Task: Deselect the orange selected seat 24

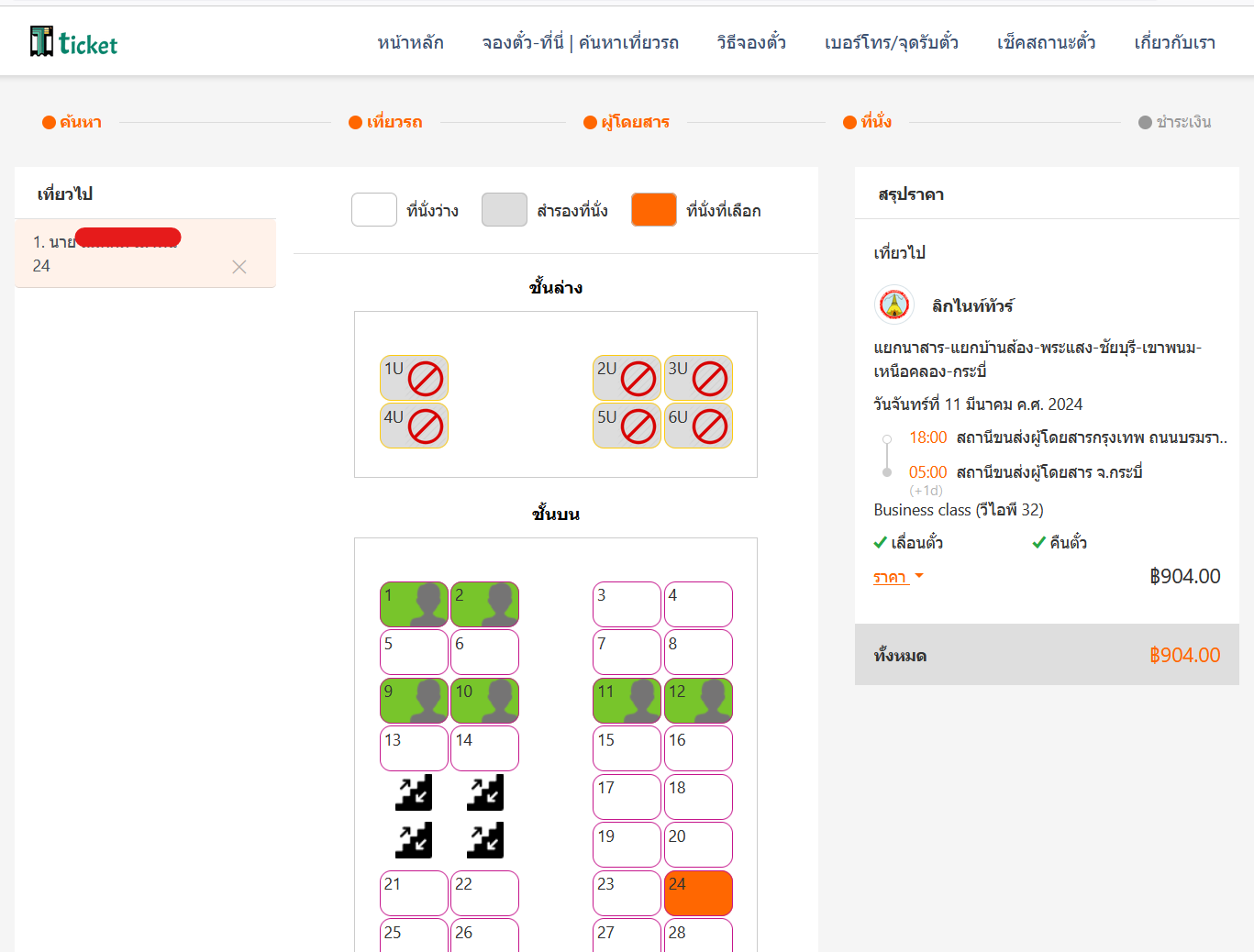Action: [698, 893]
